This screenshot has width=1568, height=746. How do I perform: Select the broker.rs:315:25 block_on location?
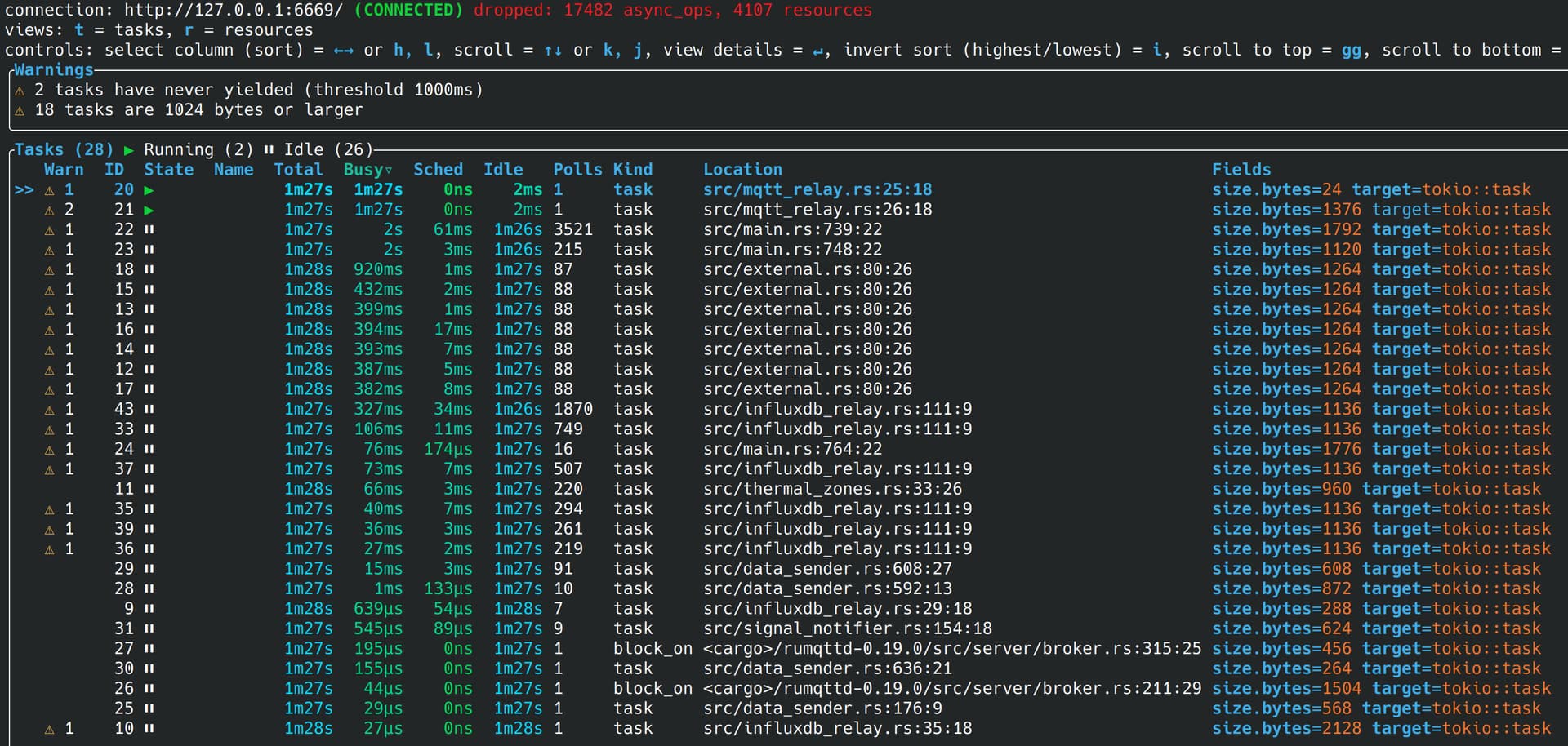pos(952,649)
